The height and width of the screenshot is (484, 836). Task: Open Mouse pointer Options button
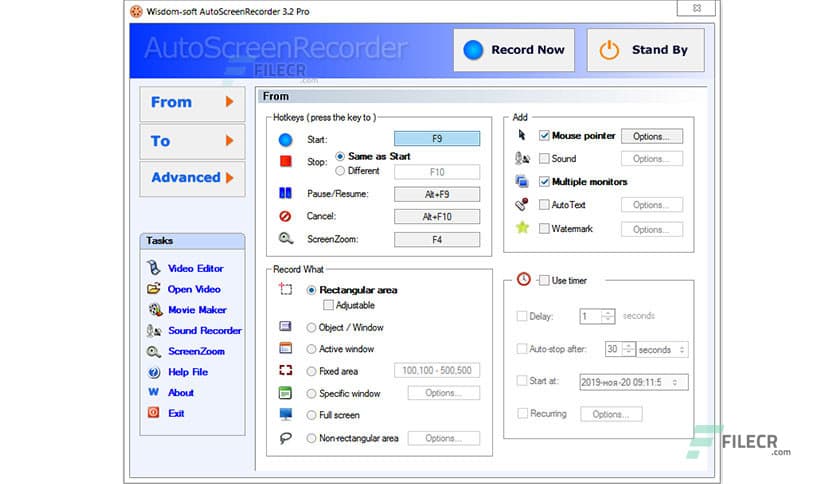coord(652,136)
